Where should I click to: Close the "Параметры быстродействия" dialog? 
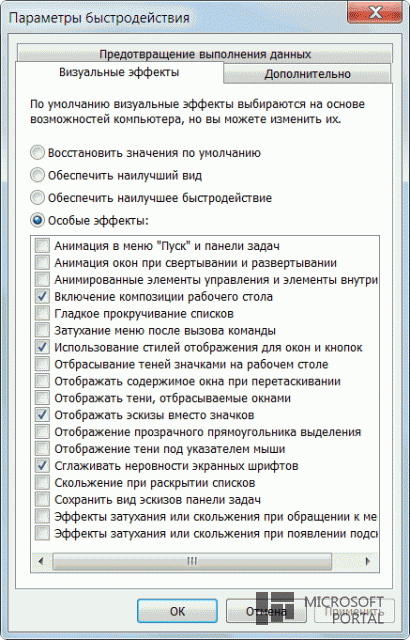pyautogui.click(x=375, y=13)
